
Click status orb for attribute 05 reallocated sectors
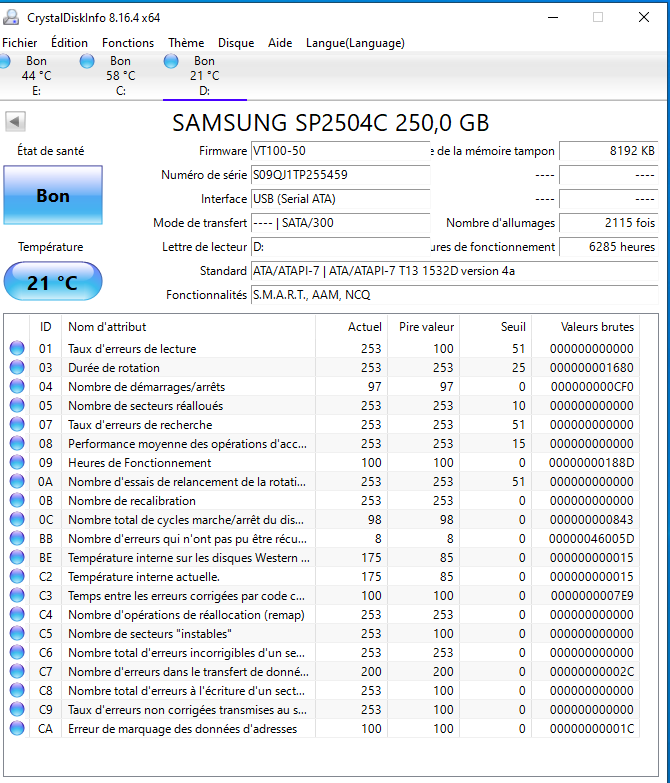tap(17, 406)
